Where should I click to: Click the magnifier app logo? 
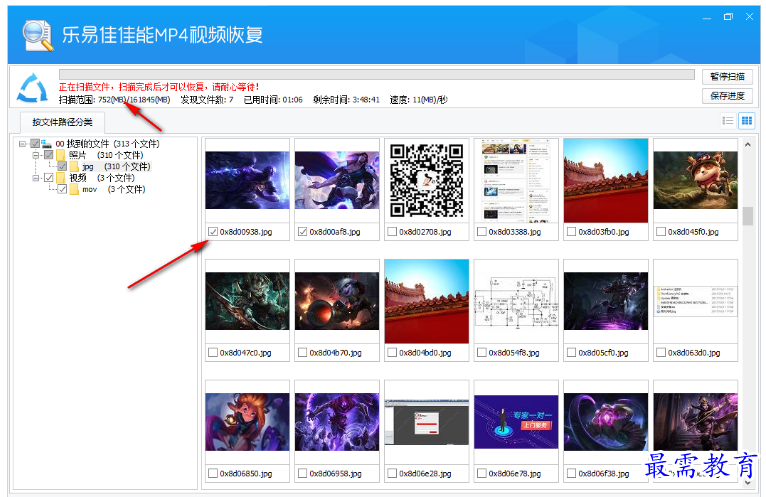coord(38,35)
